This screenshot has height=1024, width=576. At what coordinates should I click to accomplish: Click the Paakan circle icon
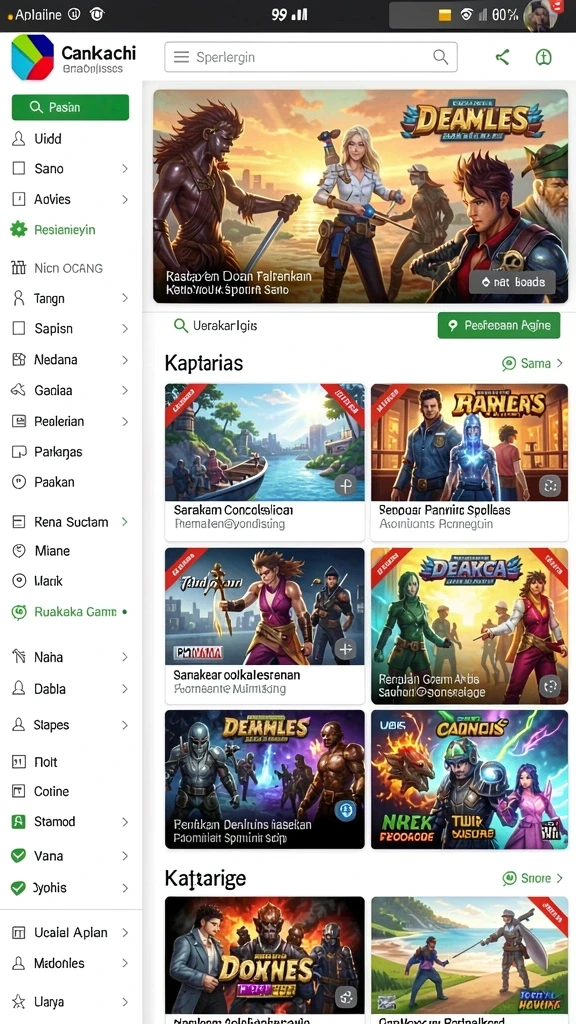coord(19,482)
